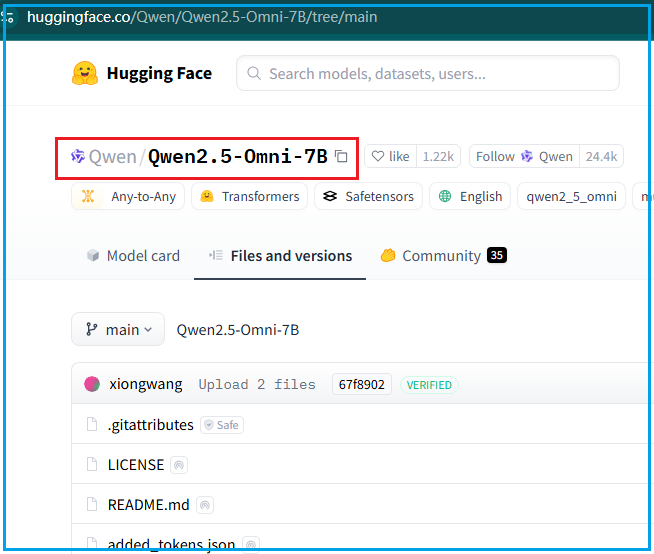Viewport: 654px width, 554px height.
Task: Click the Qwen icon inside Follow button
Action: coord(527,156)
